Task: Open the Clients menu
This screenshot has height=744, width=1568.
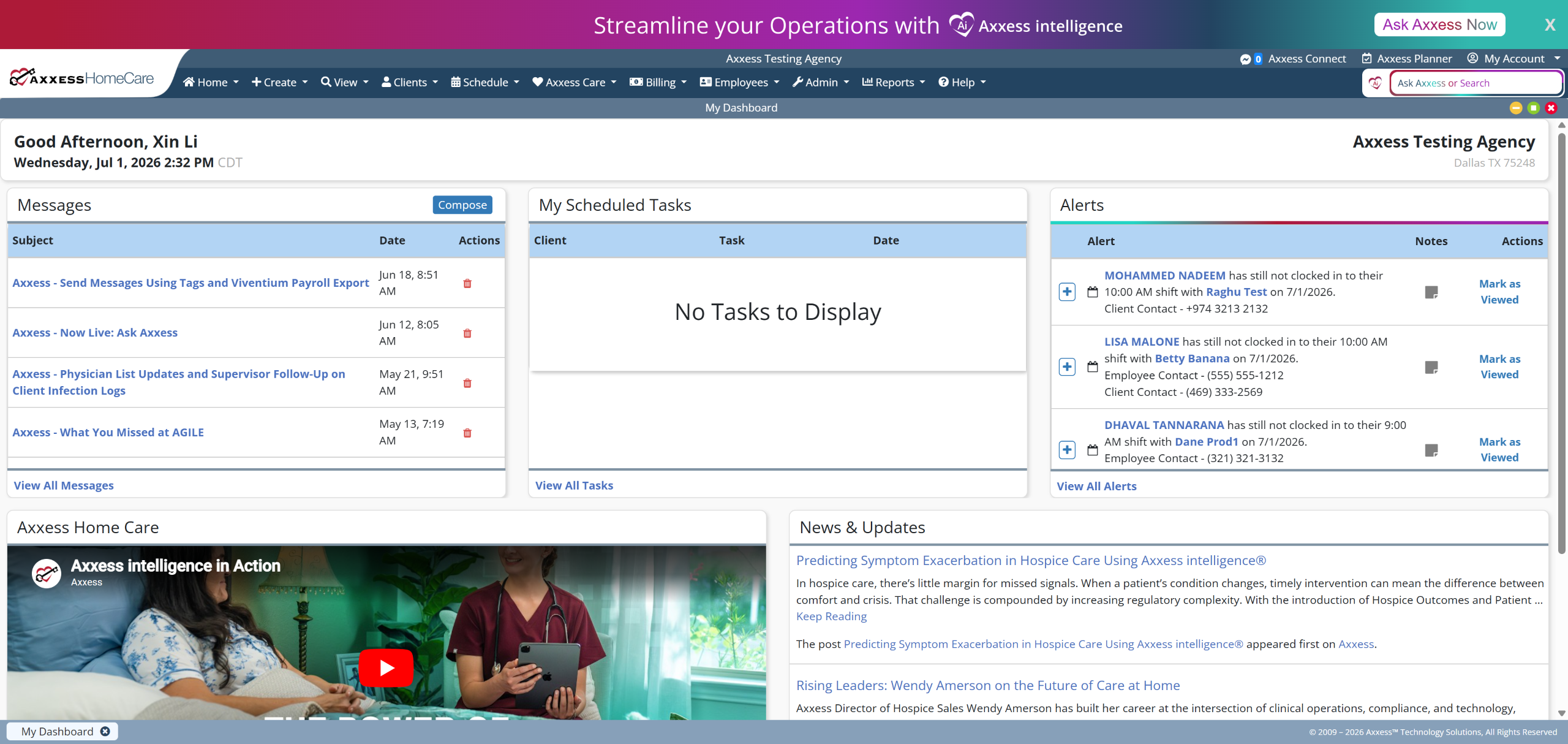Action: [410, 82]
